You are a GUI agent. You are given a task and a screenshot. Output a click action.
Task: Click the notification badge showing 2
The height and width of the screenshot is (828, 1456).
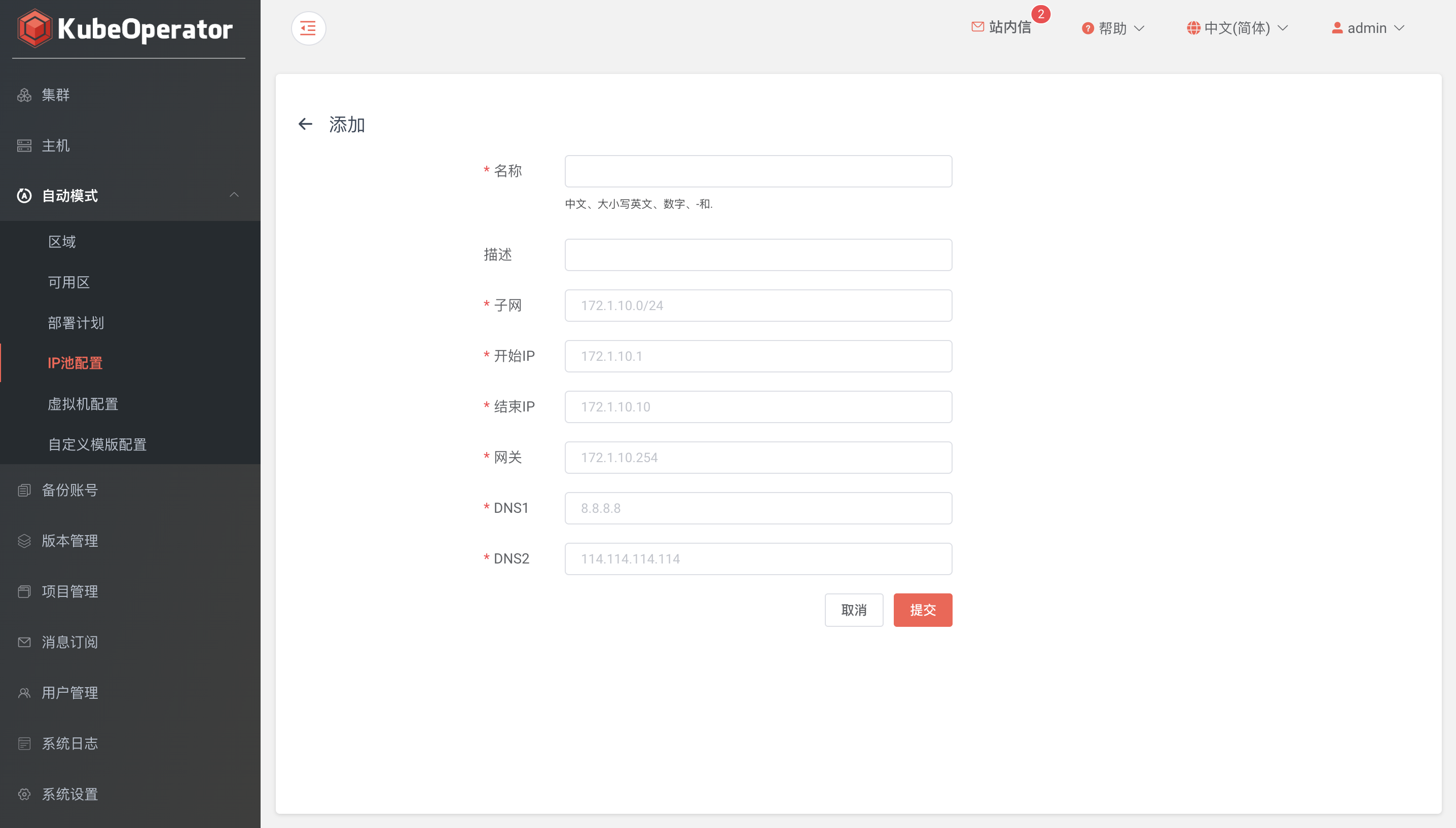(1040, 14)
